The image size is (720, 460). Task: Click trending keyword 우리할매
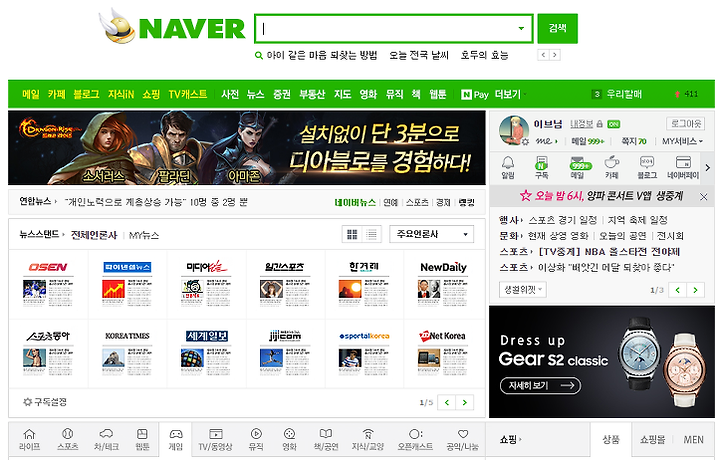pos(624,95)
